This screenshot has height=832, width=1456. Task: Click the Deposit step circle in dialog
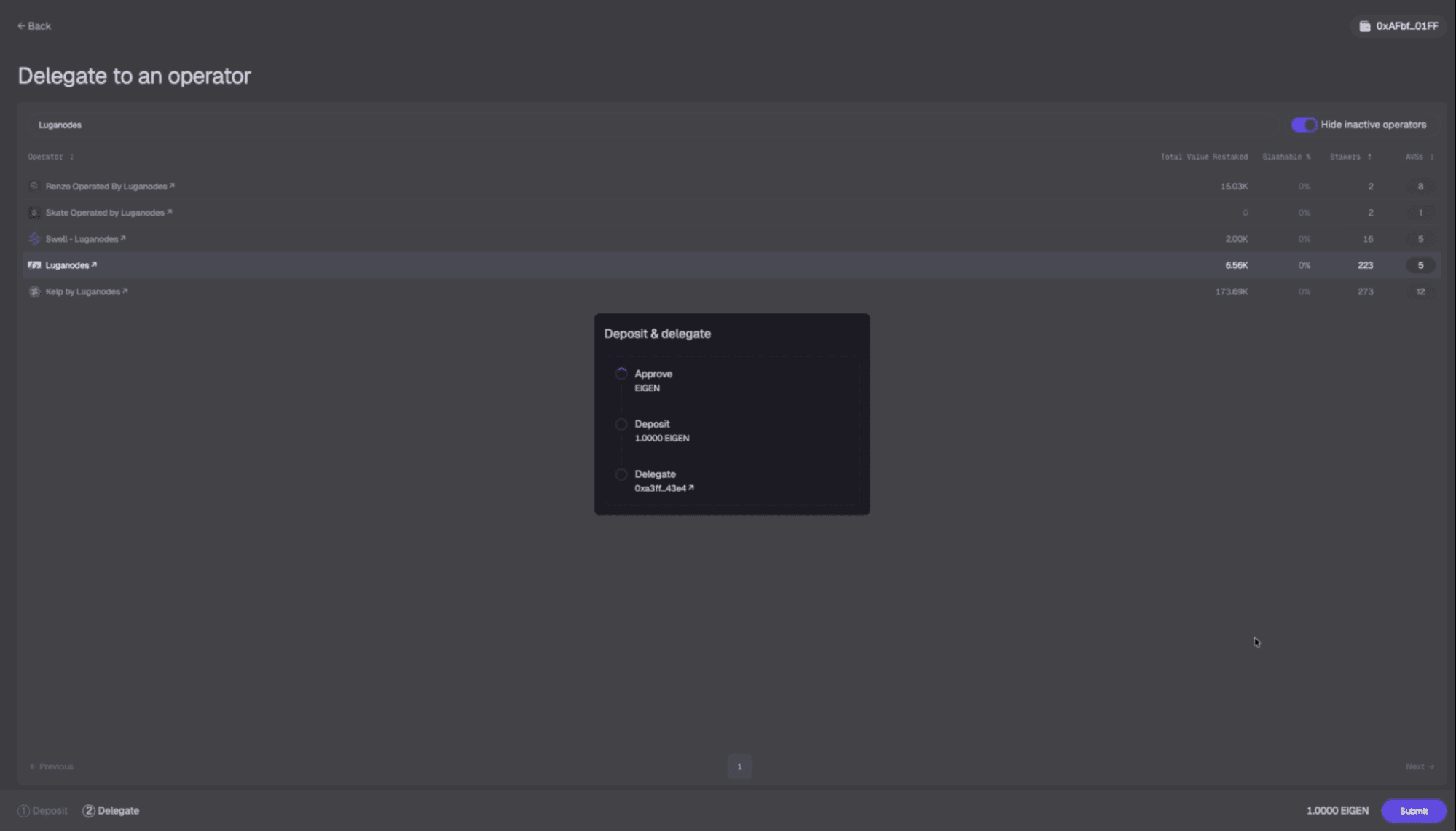621,424
